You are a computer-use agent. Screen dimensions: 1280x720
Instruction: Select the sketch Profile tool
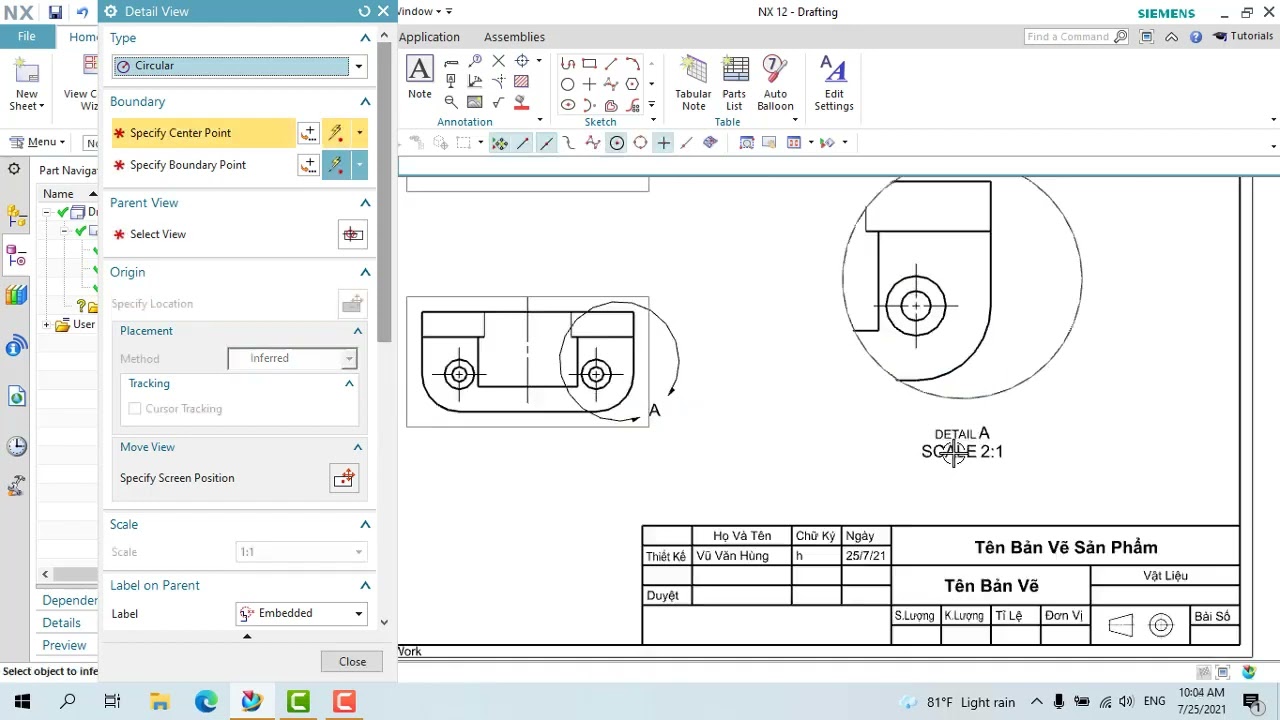[x=568, y=63]
